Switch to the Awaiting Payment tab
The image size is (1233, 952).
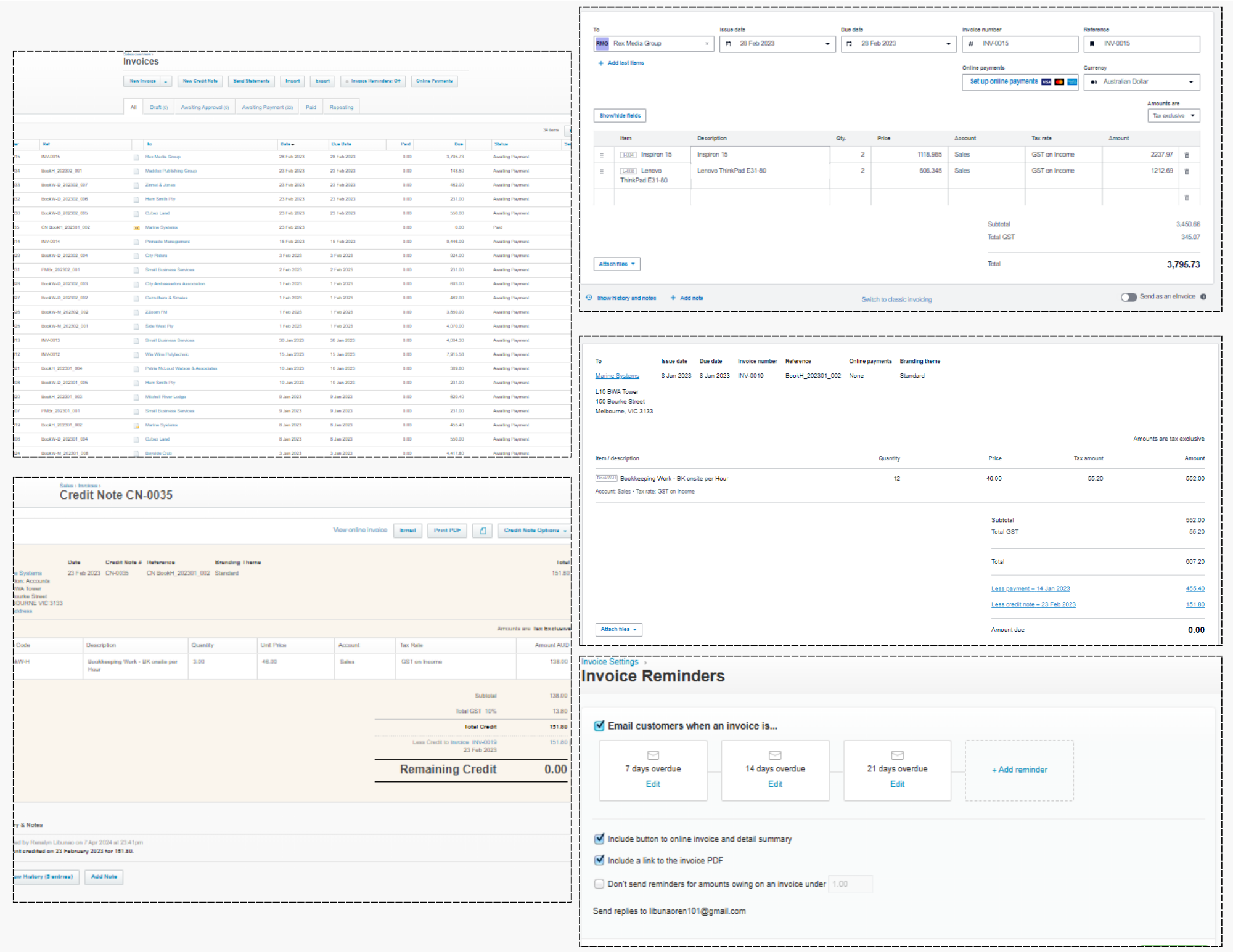[x=267, y=107]
